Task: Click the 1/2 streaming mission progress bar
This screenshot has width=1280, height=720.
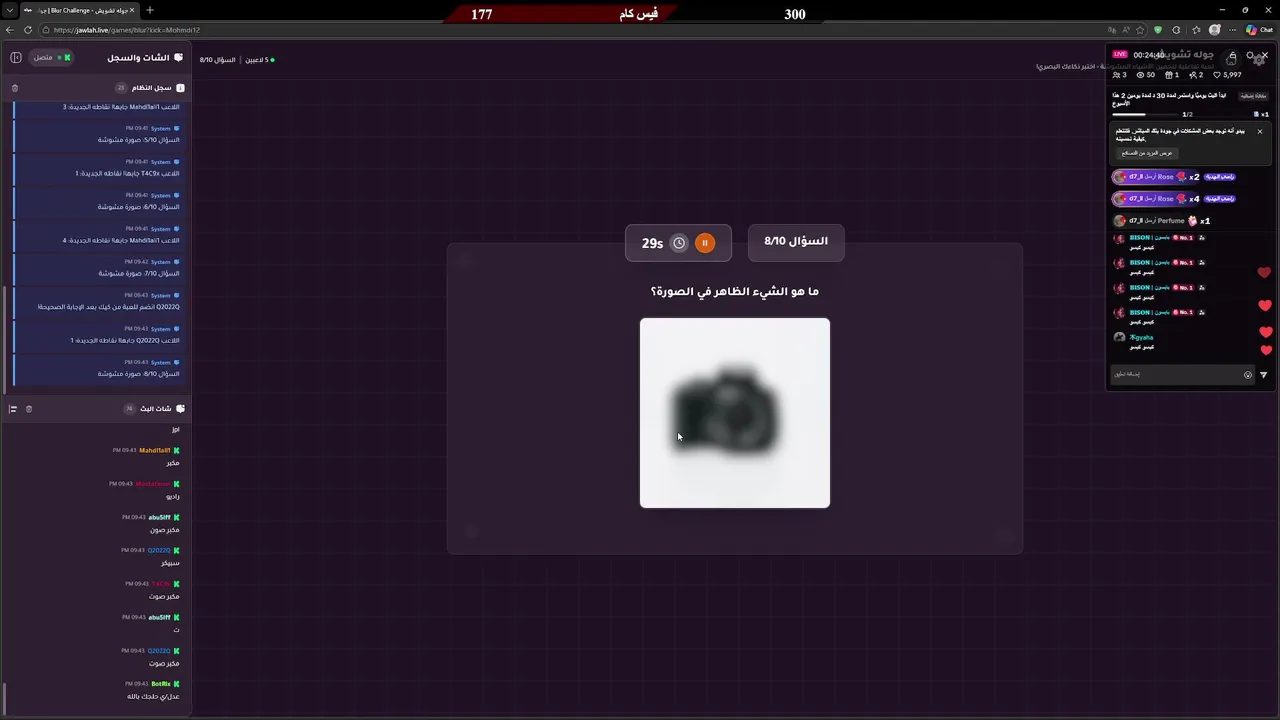Action: (x=1145, y=115)
